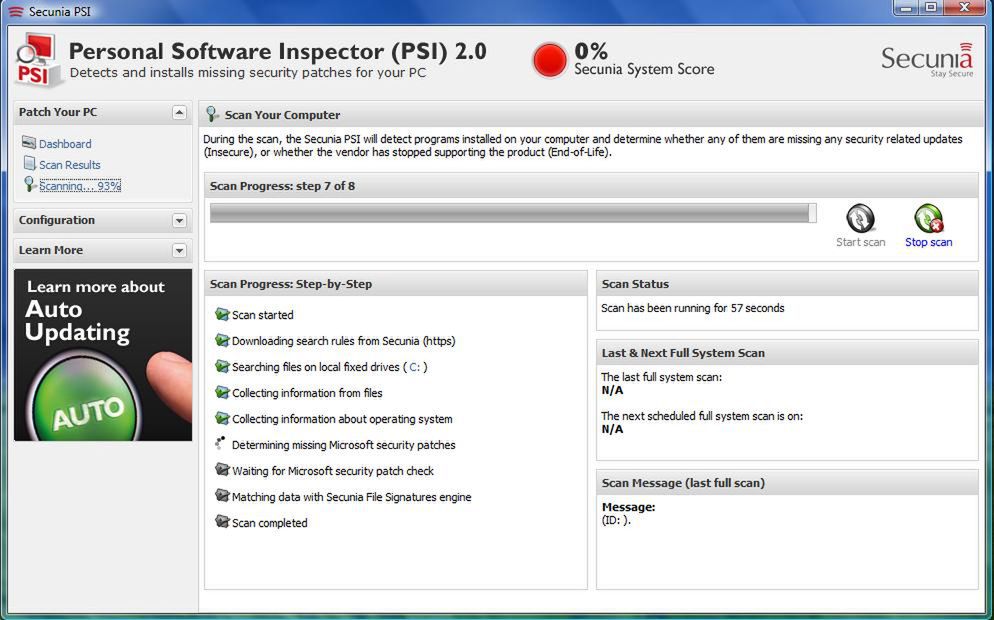Click the check icon for Searching files step
The image size is (994, 620).
pyautogui.click(x=222, y=366)
